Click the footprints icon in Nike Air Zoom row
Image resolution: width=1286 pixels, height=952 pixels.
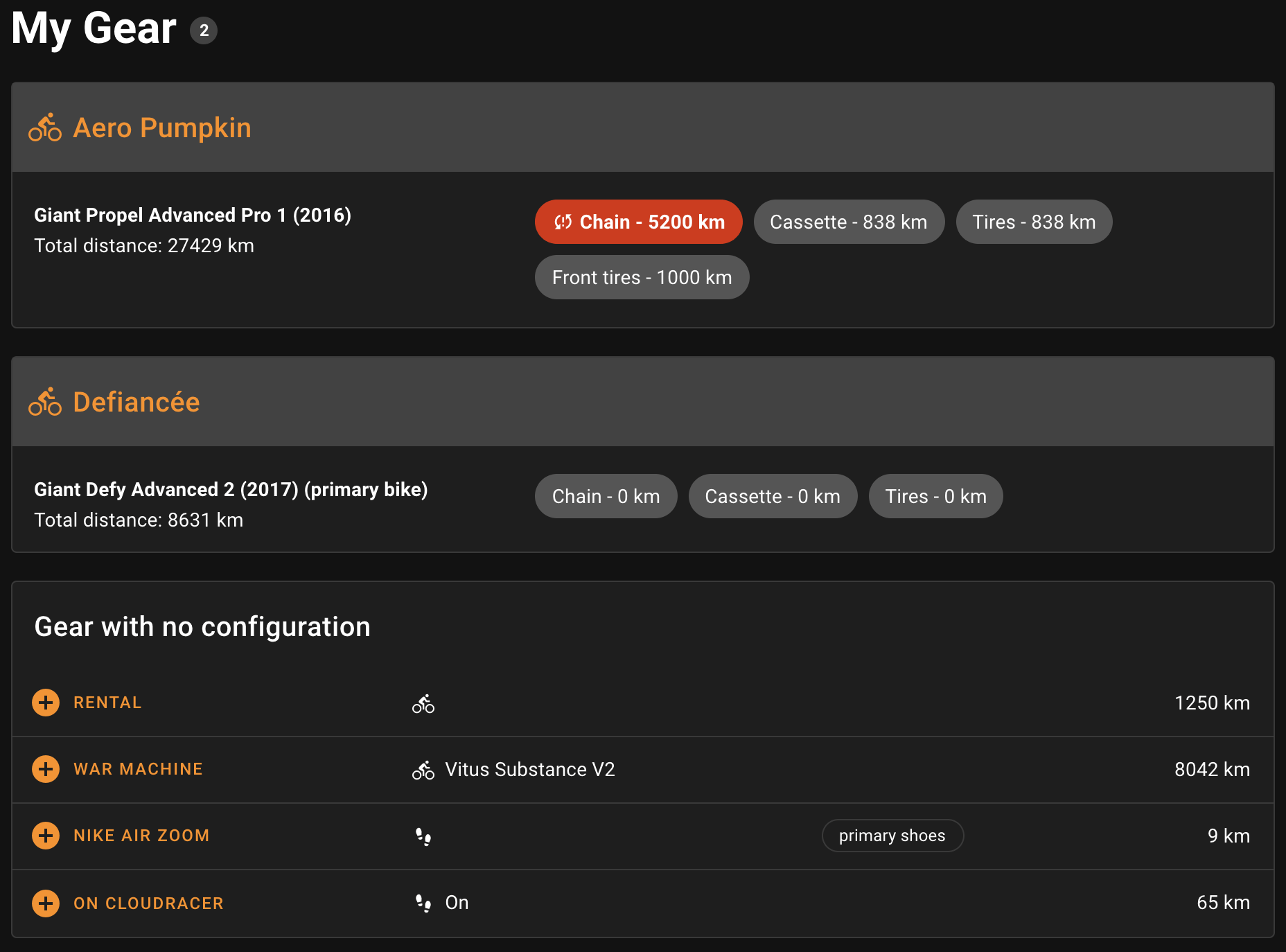[423, 836]
